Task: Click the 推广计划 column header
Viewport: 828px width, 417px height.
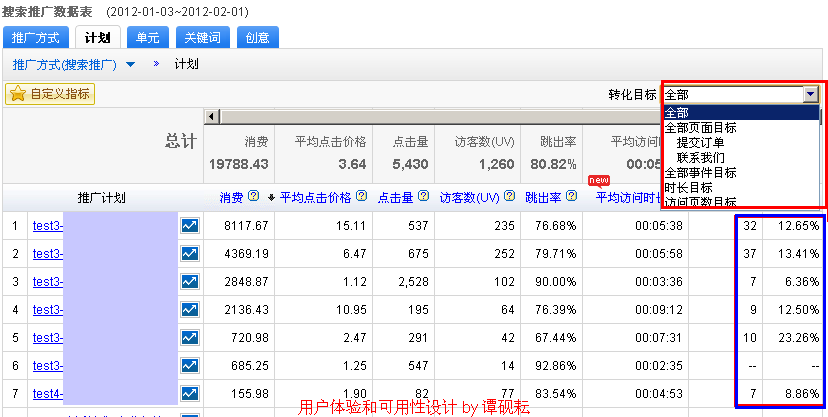Action: point(101,198)
